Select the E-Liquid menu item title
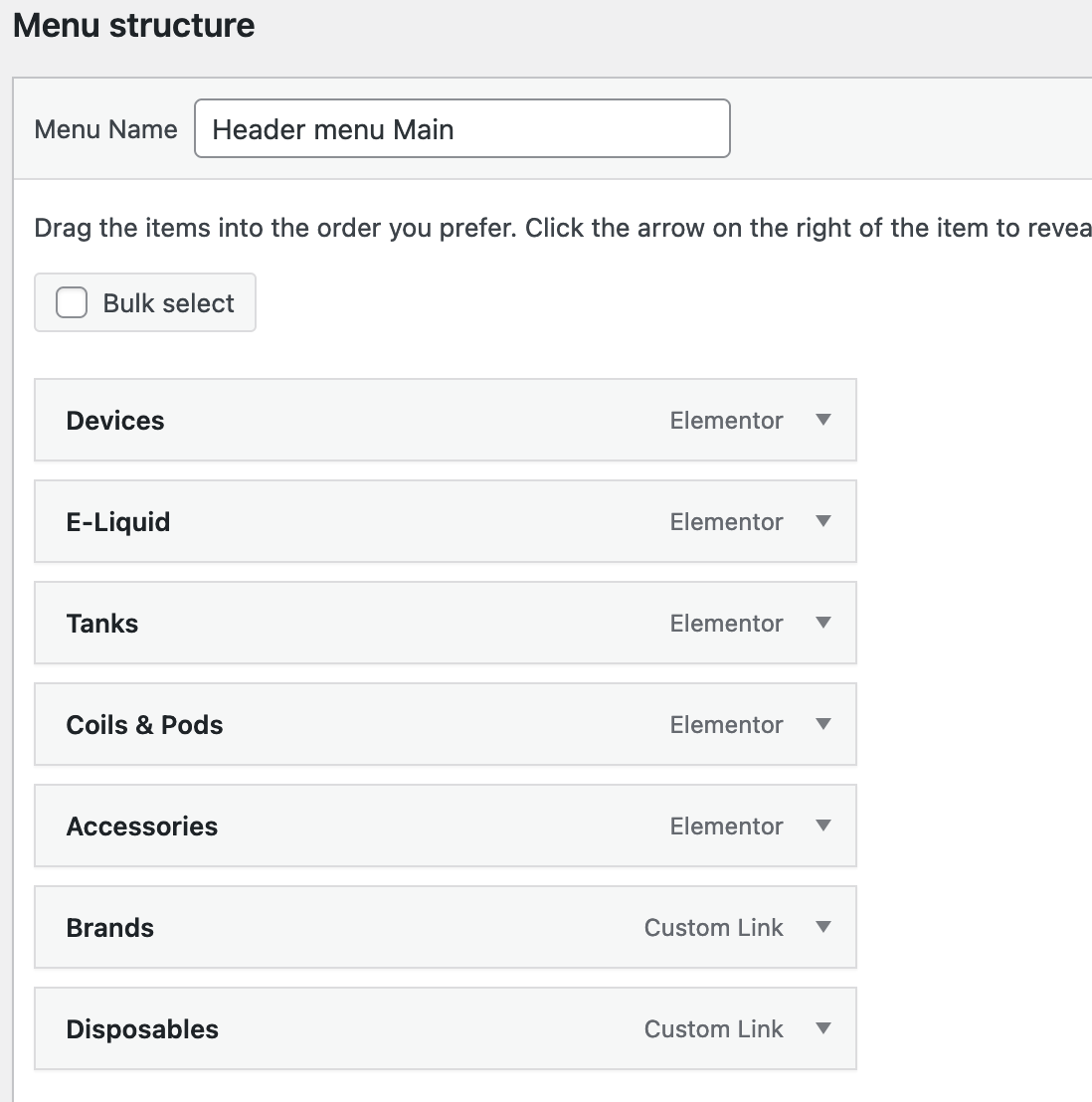1092x1102 pixels. tap(118, 522)
